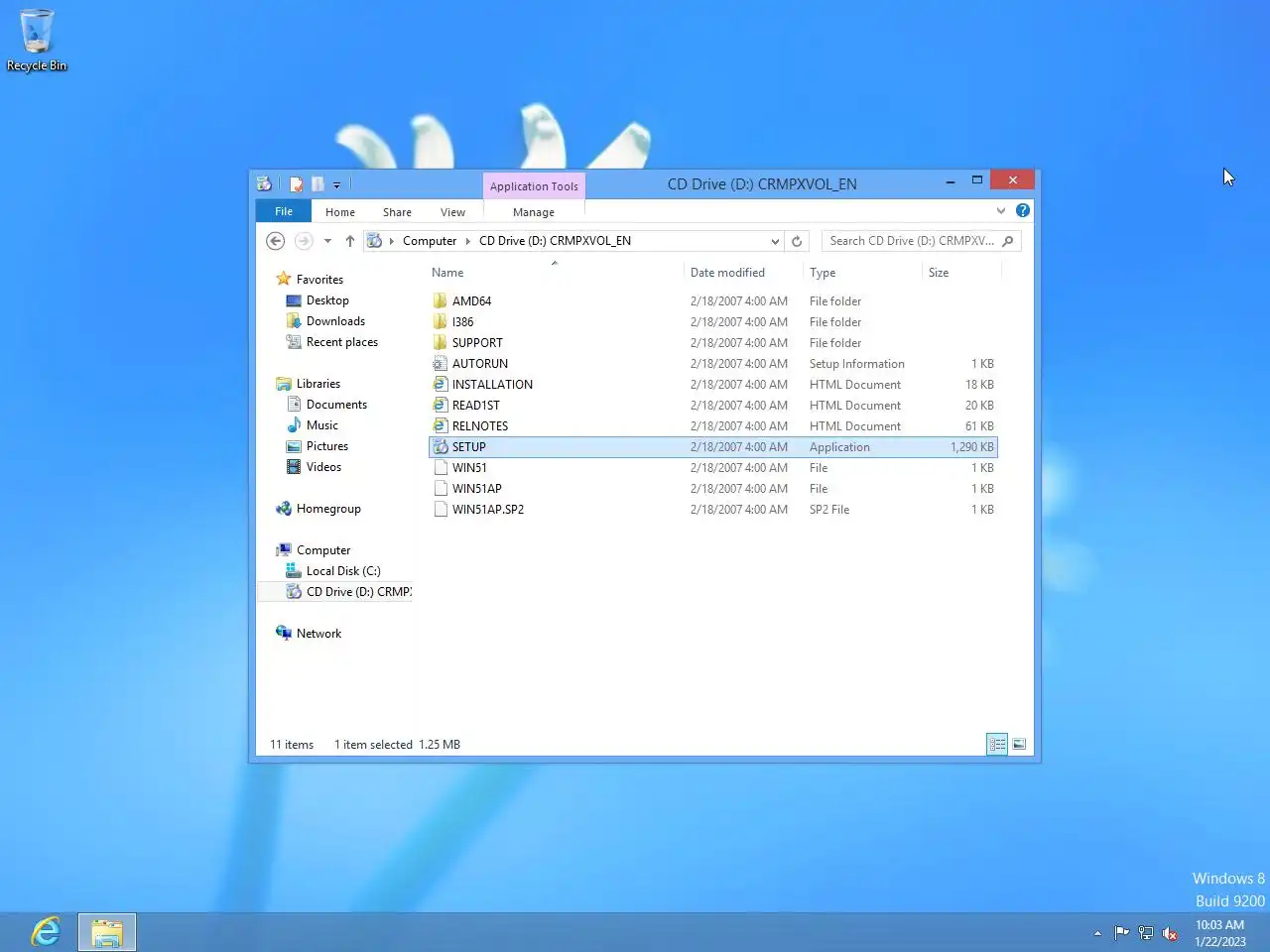Image resolution: width=1270 pixels, height=952 pixels.
Task: Select the SUPPORT folder icon
Action: pyautogui.click(x=441, y=342)
